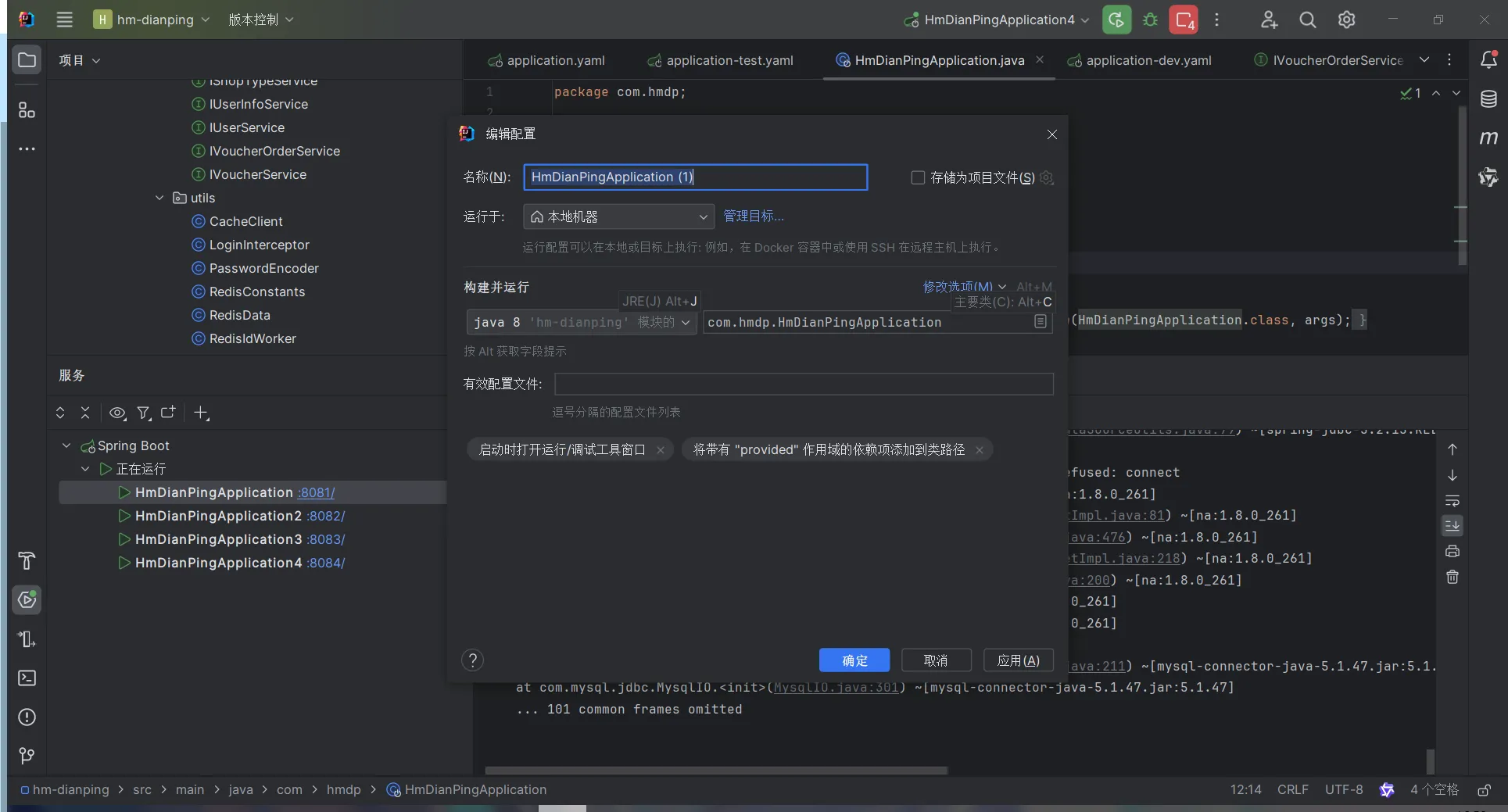Cancel the edit configuration dialog
Screen dimensions: 1508x812
[936, 660]
